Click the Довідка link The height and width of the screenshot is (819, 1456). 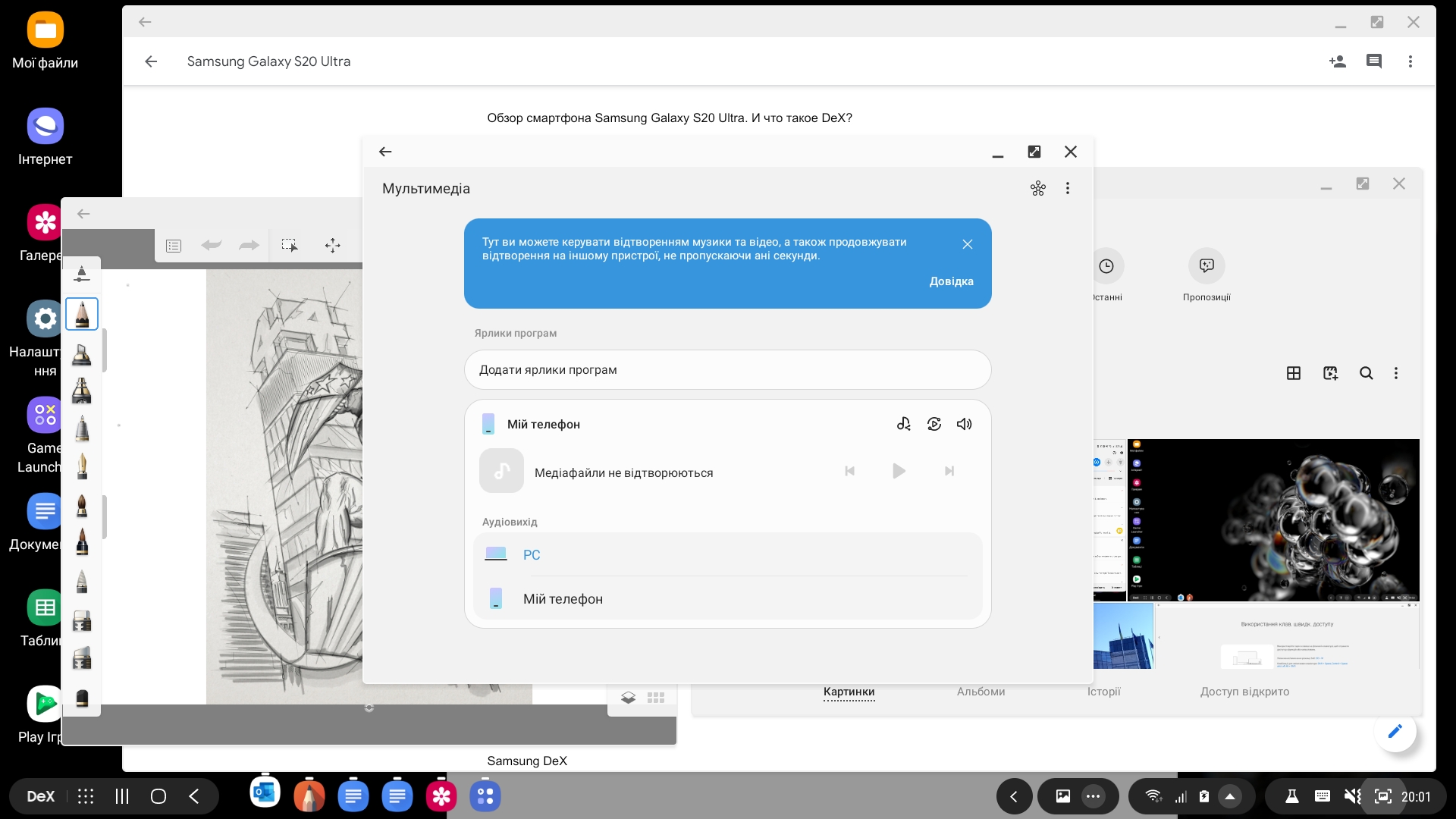[x=951, y=281]
